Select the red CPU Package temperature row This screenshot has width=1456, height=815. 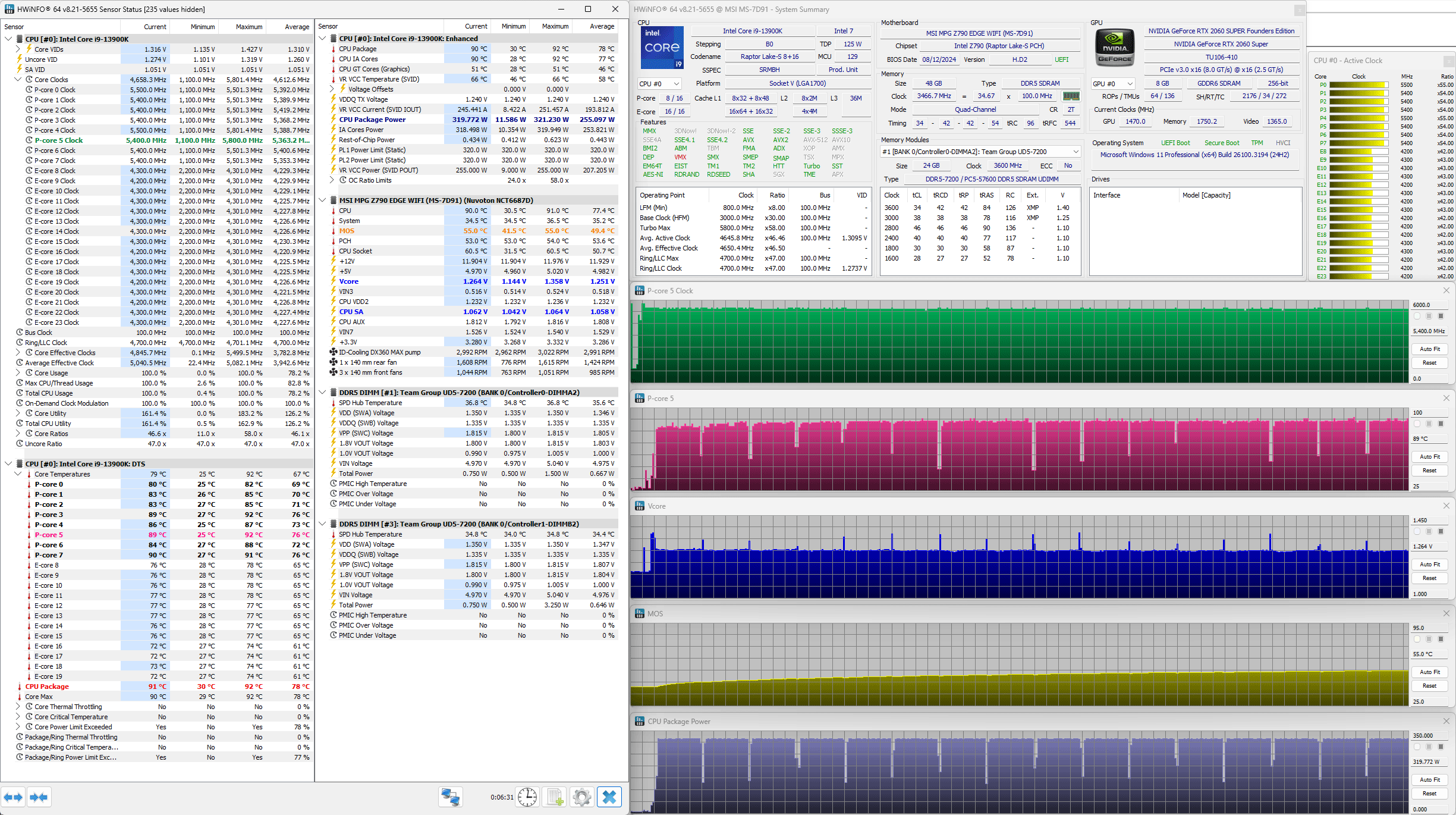click(x=158, y=687)
